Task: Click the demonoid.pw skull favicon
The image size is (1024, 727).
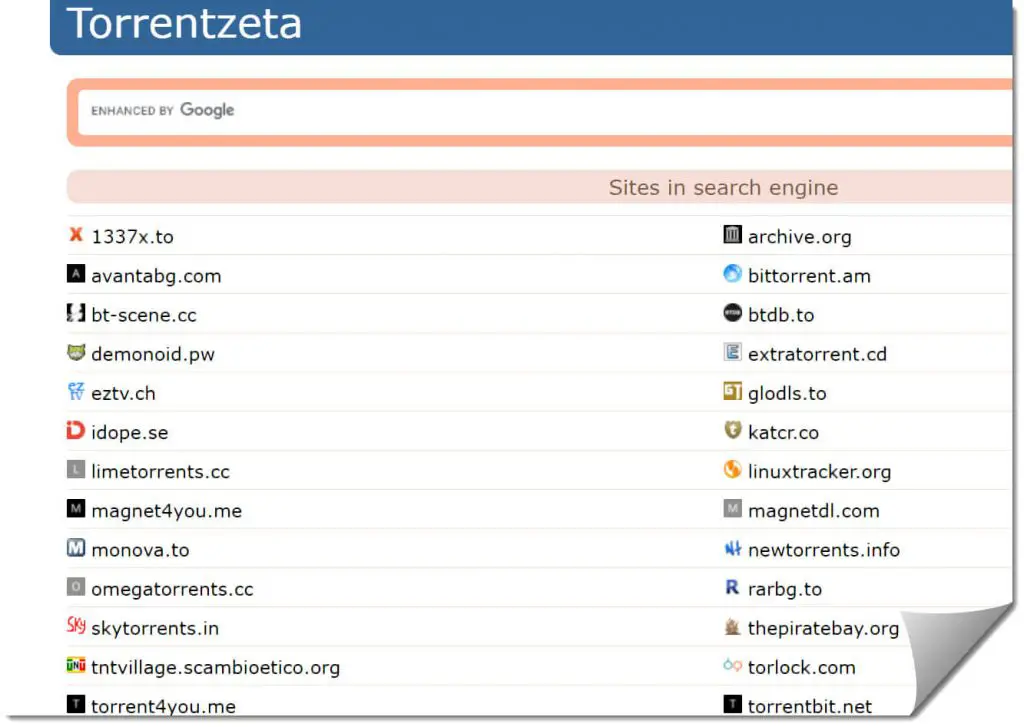Action: coord(76,354)
